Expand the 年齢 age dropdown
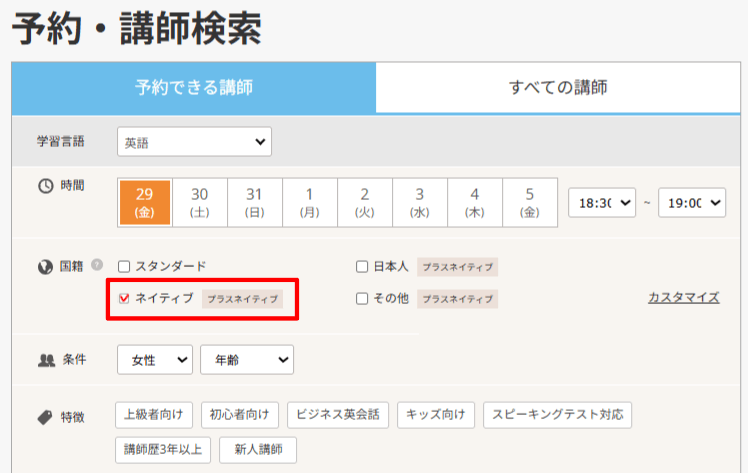This screenshot has width=748, height=473. [x=246, y=359]
